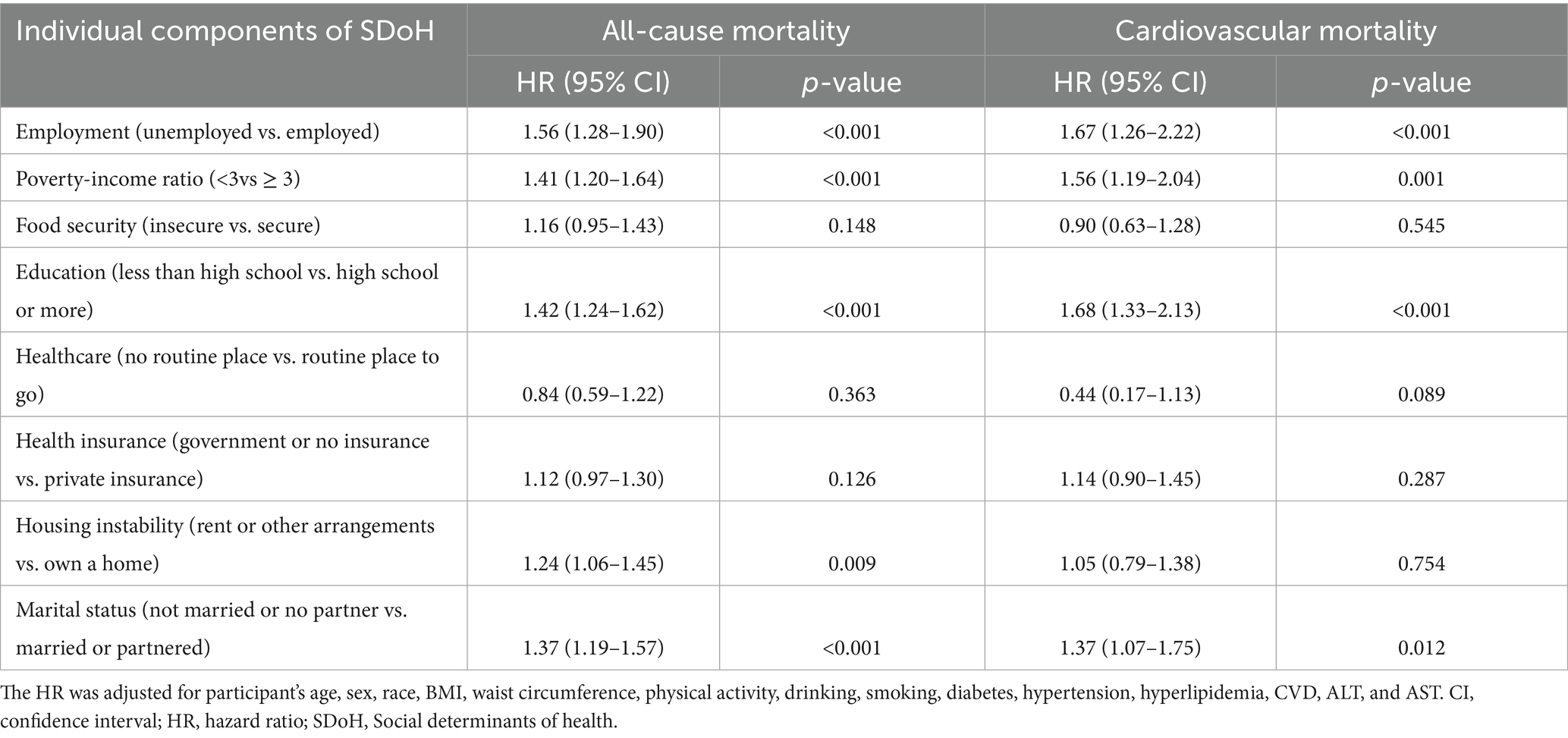Click the HR value 0.44 (0.17–1.13)

click(1130, 394)
